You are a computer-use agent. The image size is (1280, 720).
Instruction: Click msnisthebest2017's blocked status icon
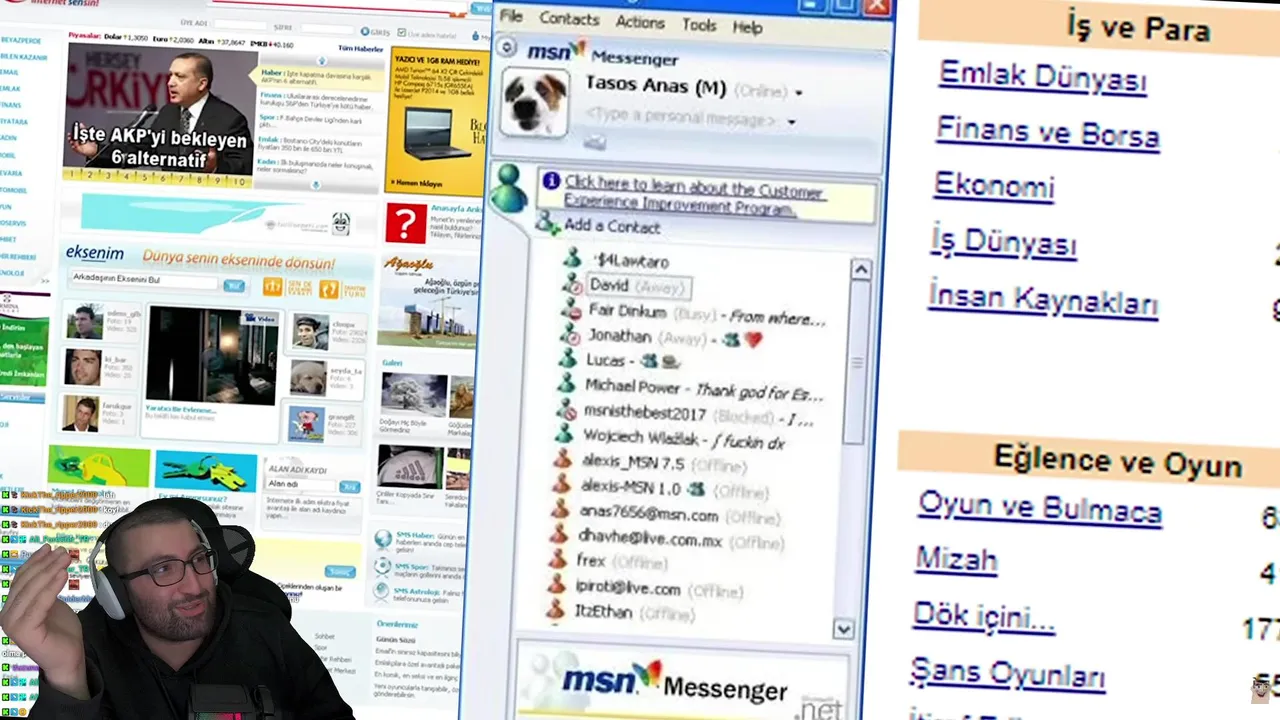coord(567,411)
